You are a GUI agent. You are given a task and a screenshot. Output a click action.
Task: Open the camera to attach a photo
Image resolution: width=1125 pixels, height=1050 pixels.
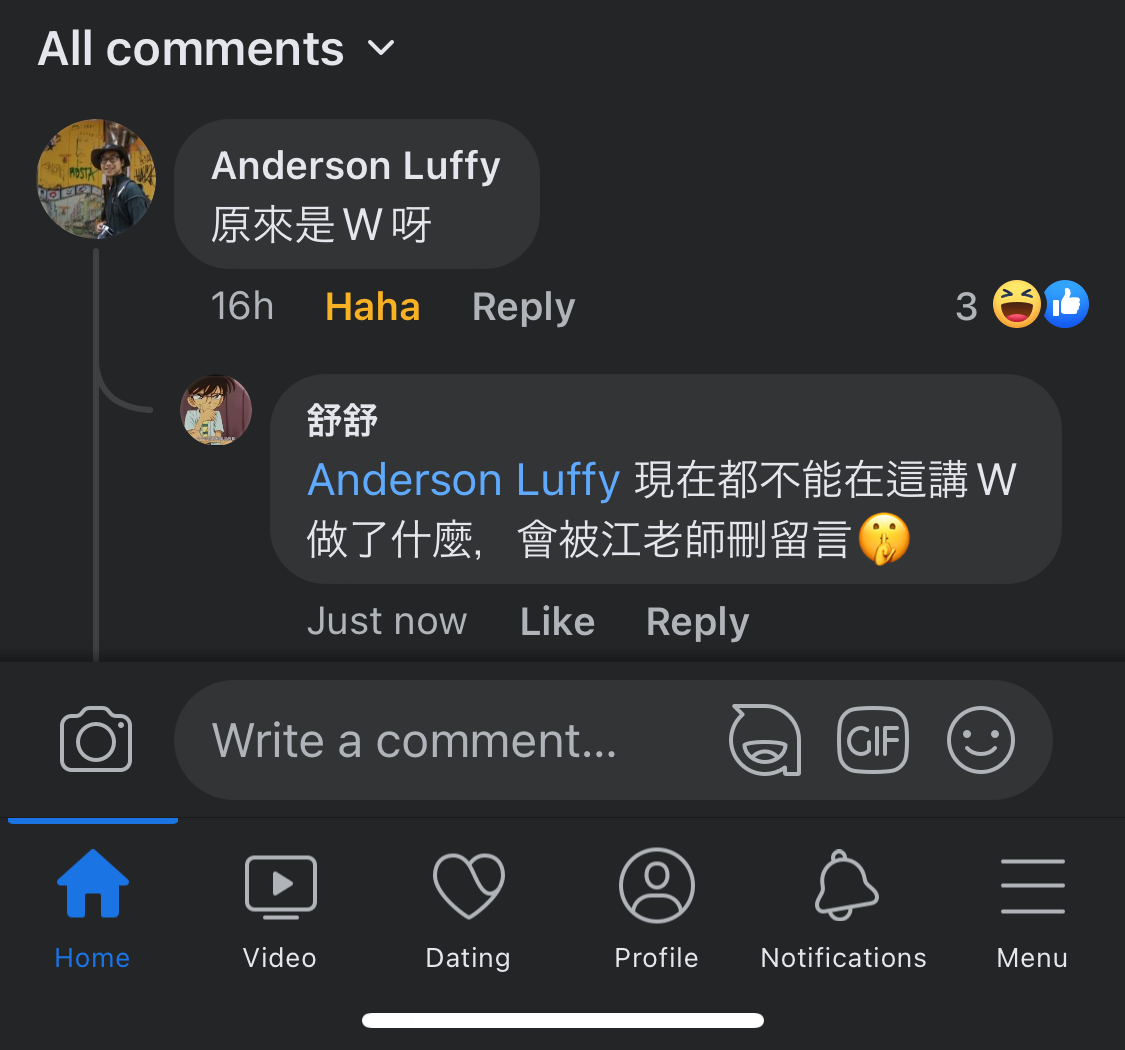(96, 739)
